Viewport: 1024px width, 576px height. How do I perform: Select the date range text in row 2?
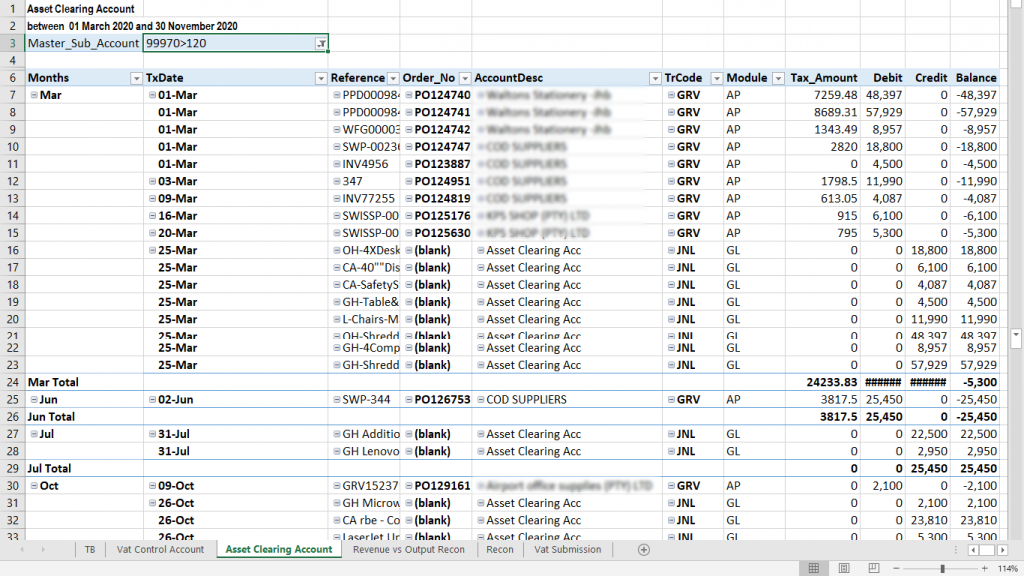pyautogui.click(x=133, y=26)
